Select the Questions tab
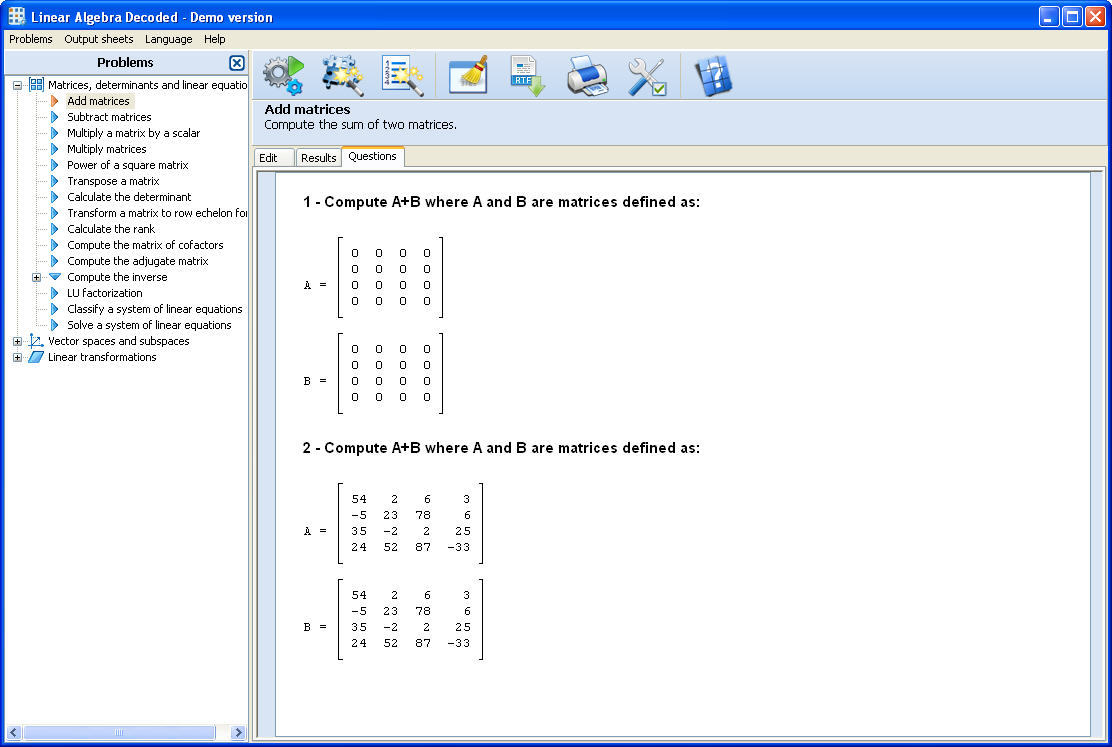Viewport: 1112px width, 747px height. pos(373,156)
